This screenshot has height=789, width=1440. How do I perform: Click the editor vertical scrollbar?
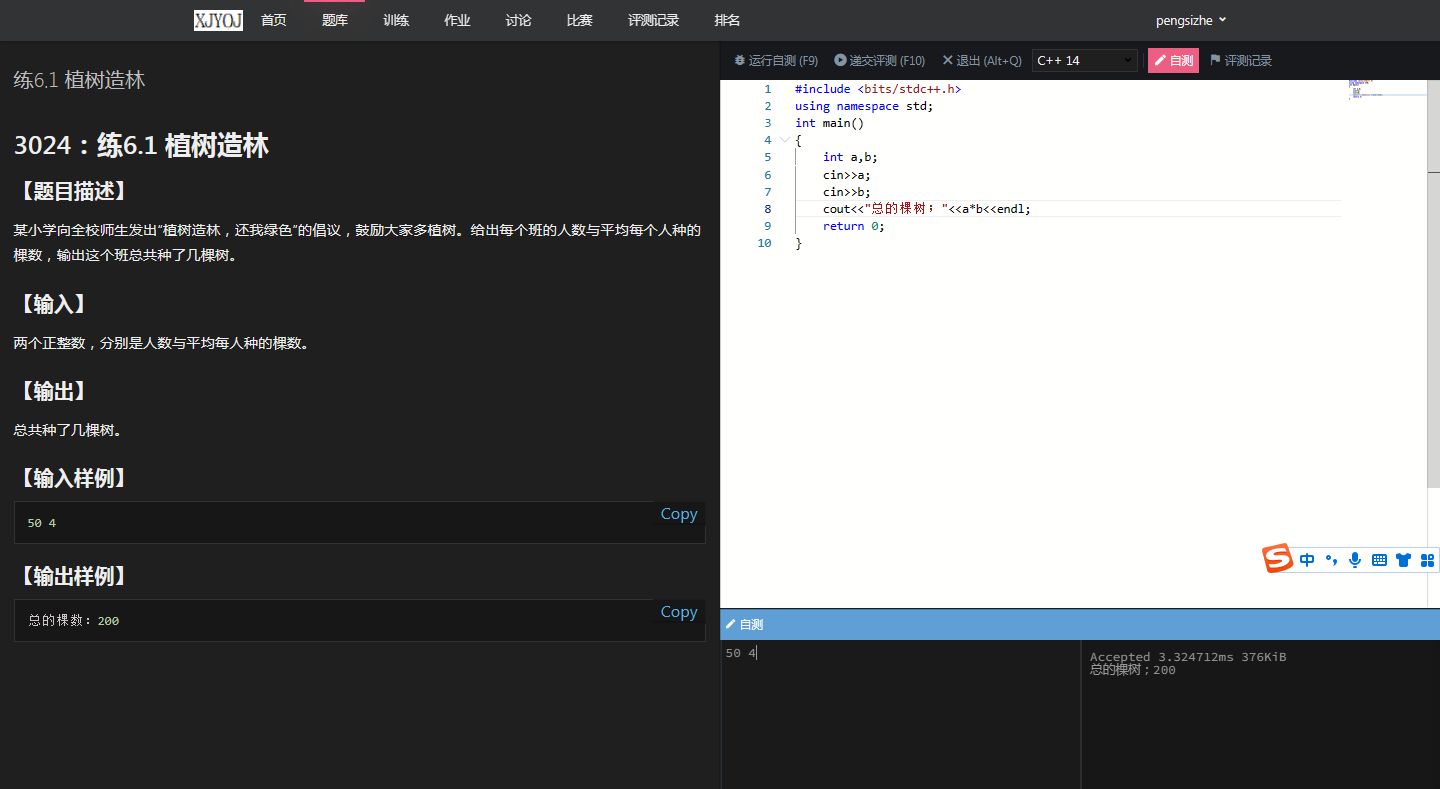click(1433, 284)
